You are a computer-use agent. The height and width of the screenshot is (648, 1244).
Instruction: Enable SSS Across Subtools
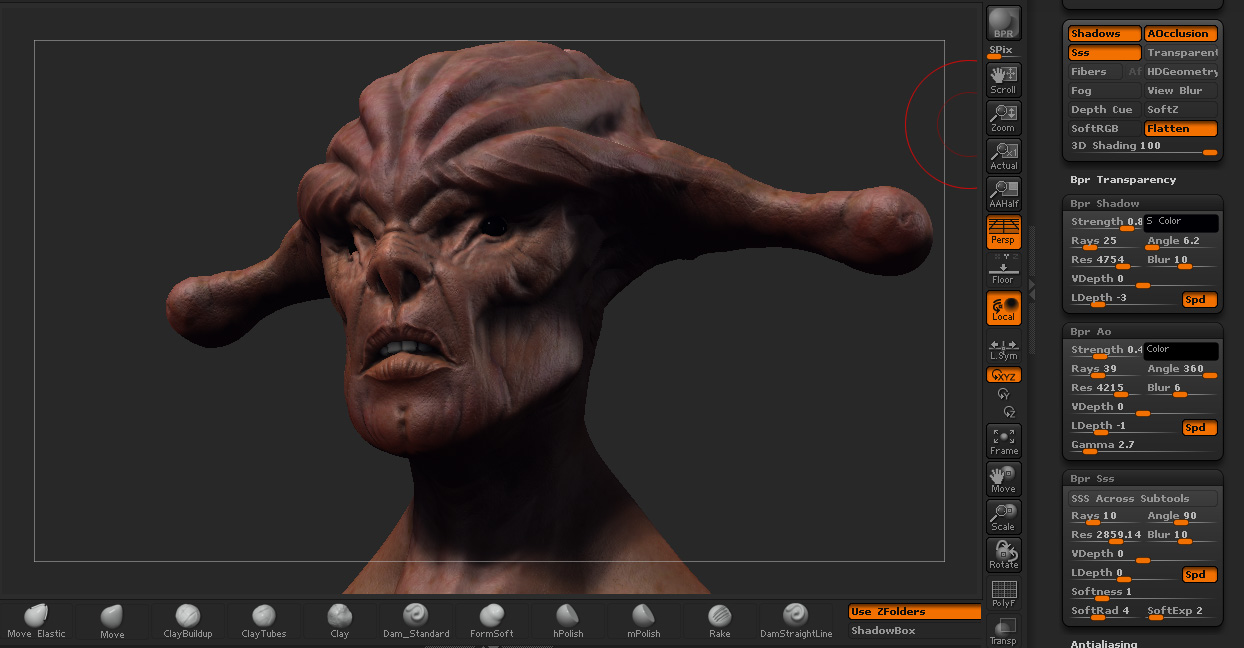[1143, 499]
